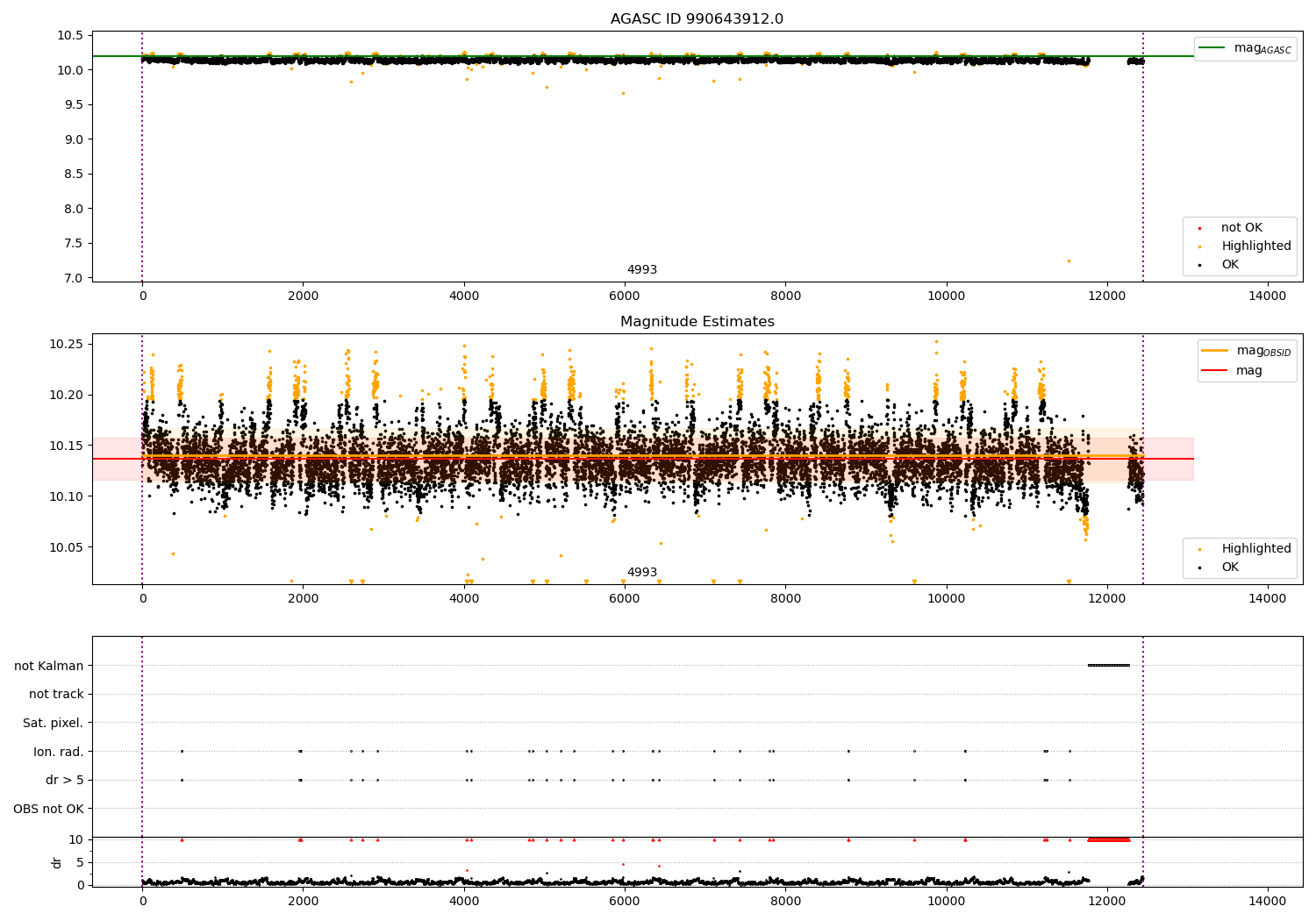Click the '7.5' y-tick on top plot
The width and height of the screenshot is (1316, 921).
point(74,244)
